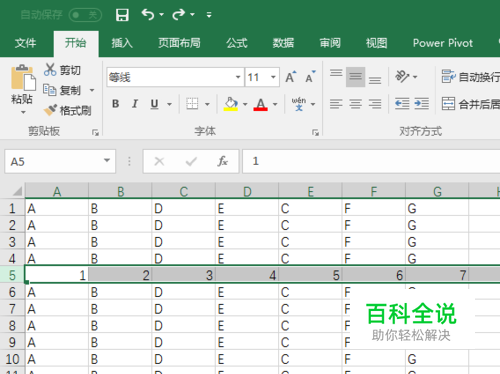Open the 审阅 tab
The width and height of the screenshot is (500, 374).
click(x=330, y=43)
